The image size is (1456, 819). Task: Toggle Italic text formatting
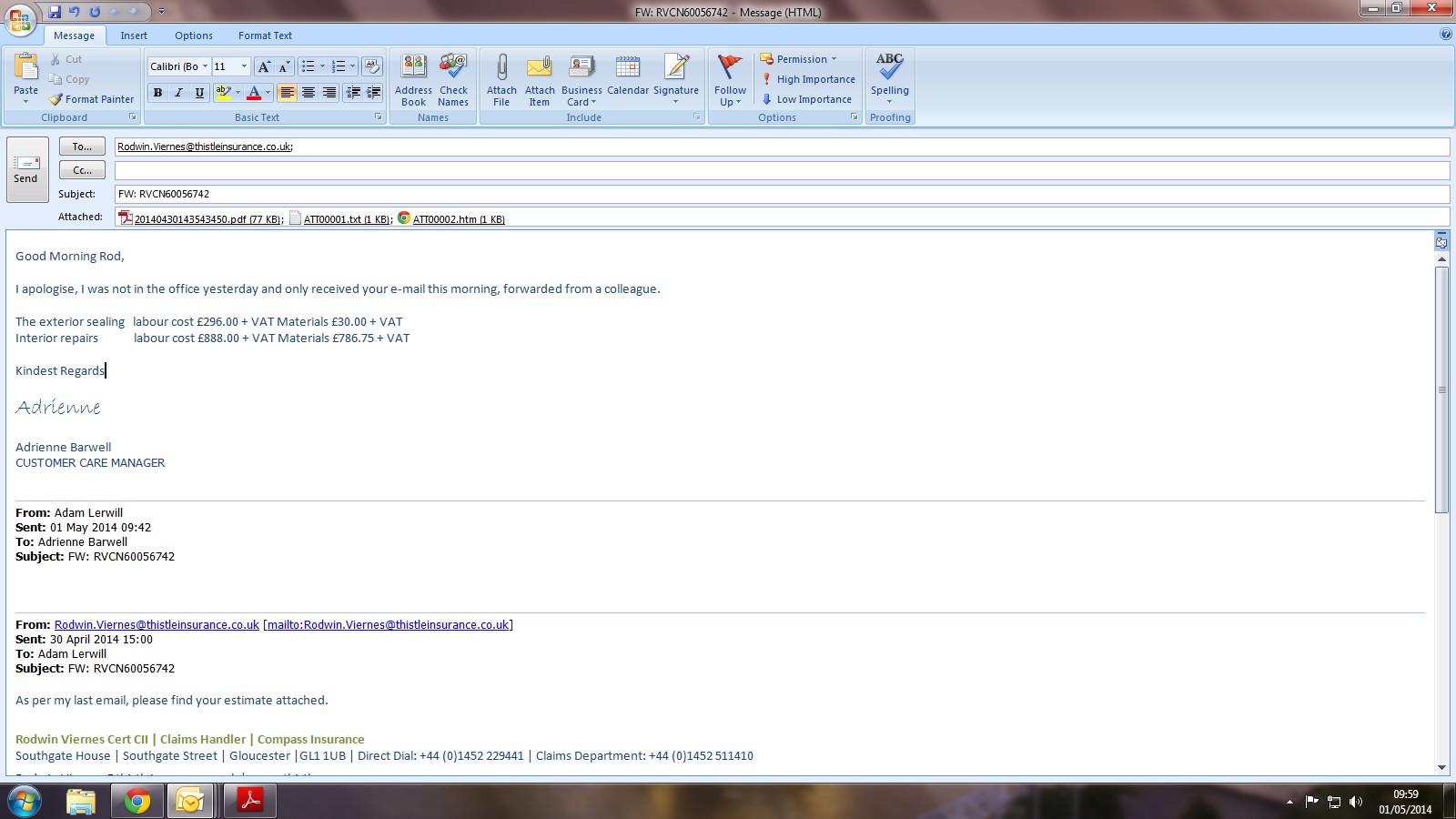click(178, 93)
